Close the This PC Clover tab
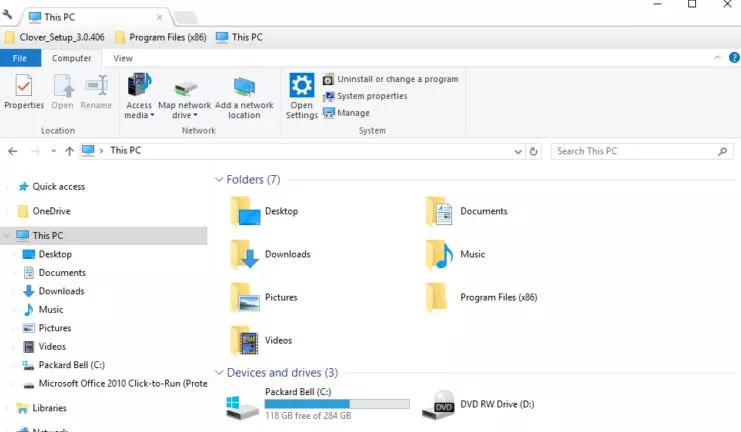 159,17
